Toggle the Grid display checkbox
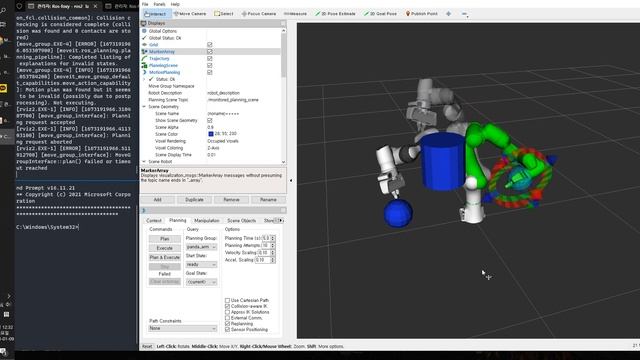 [x=210, y=44]
